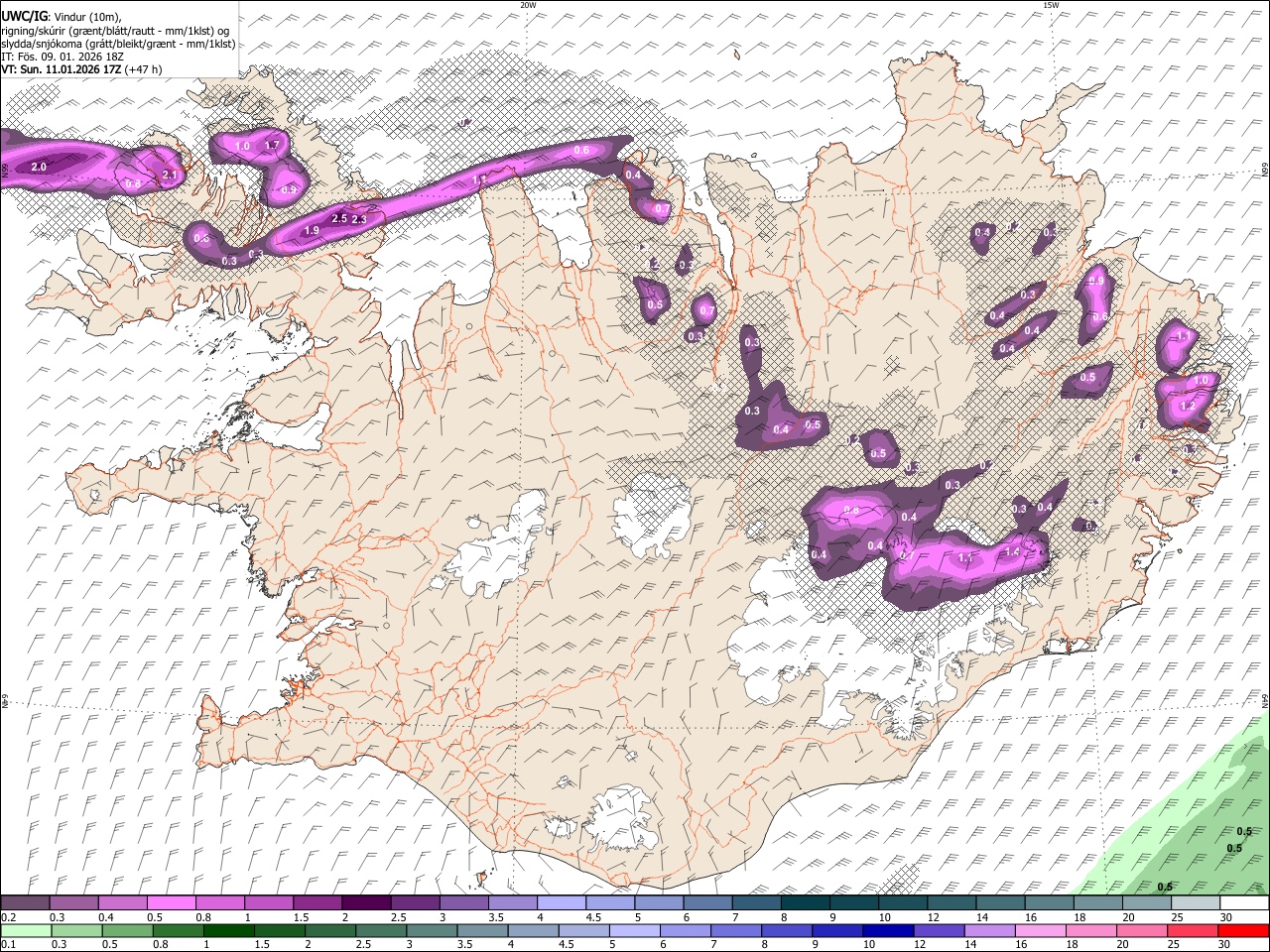Click the 2.0 snowfall value on the map

coord(39,168)
